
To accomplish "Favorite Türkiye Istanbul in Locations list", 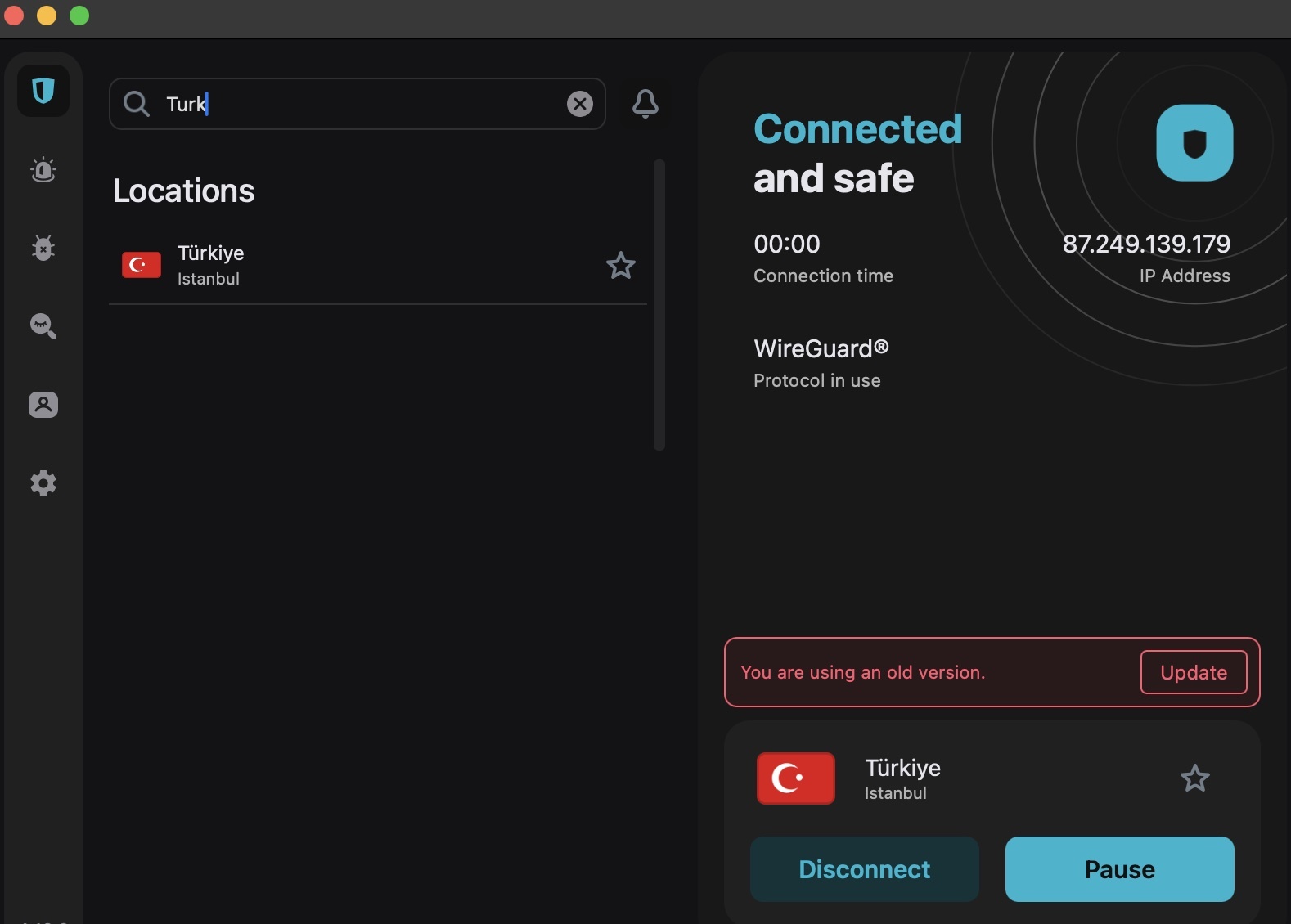I will point(621,265).
